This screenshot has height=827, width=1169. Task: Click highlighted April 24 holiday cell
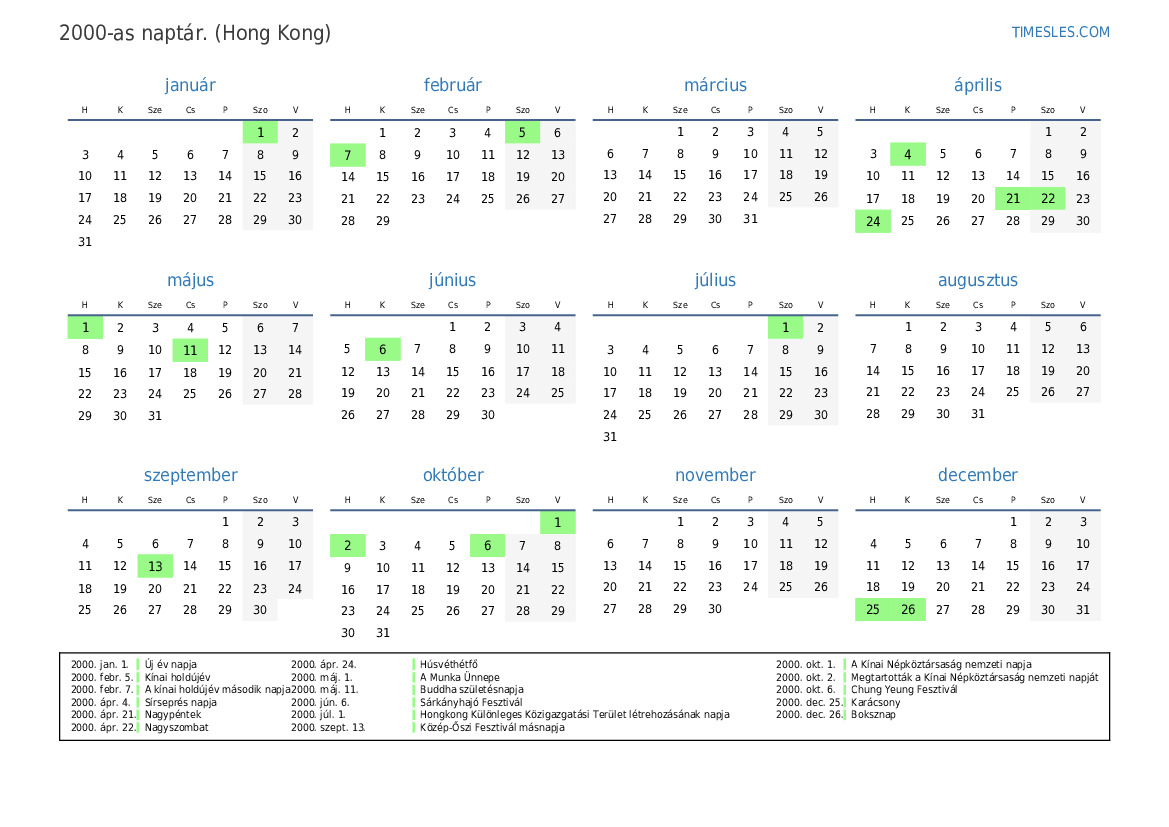point(872,221)
